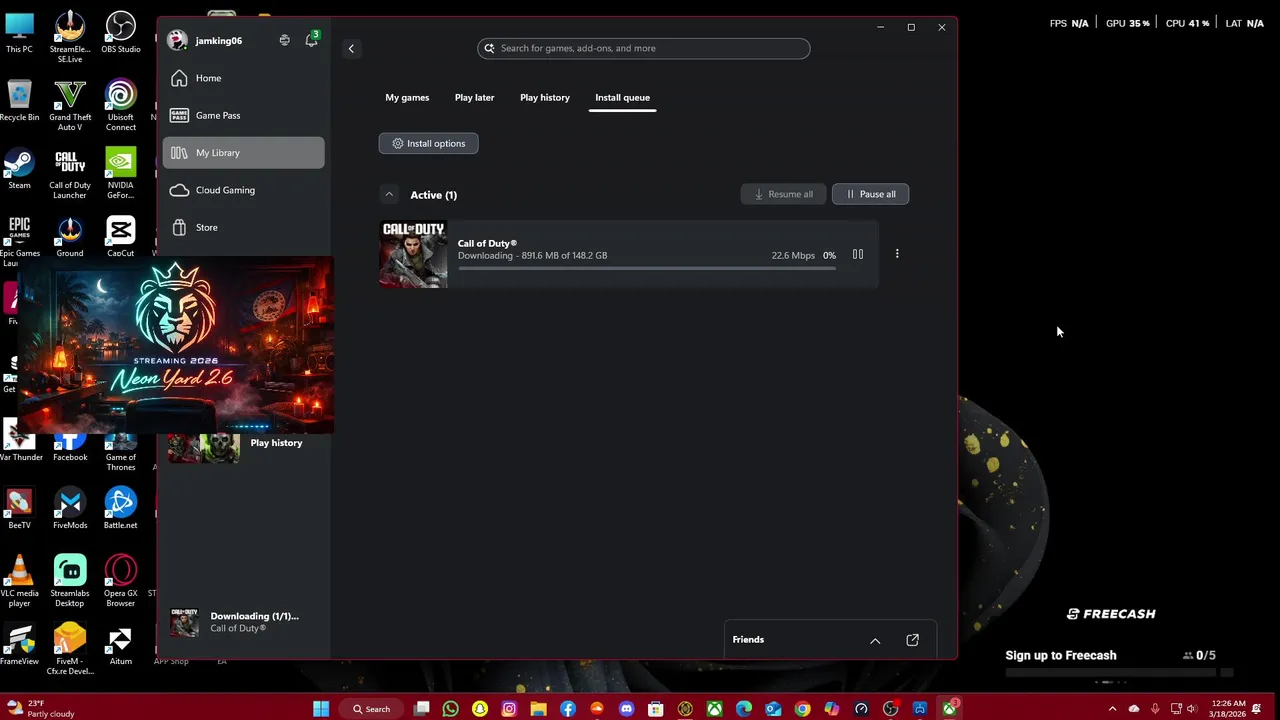Open OBS Studio desktop icon
The height and width of the screenshot is (720, 1280).
click(121, 32)
